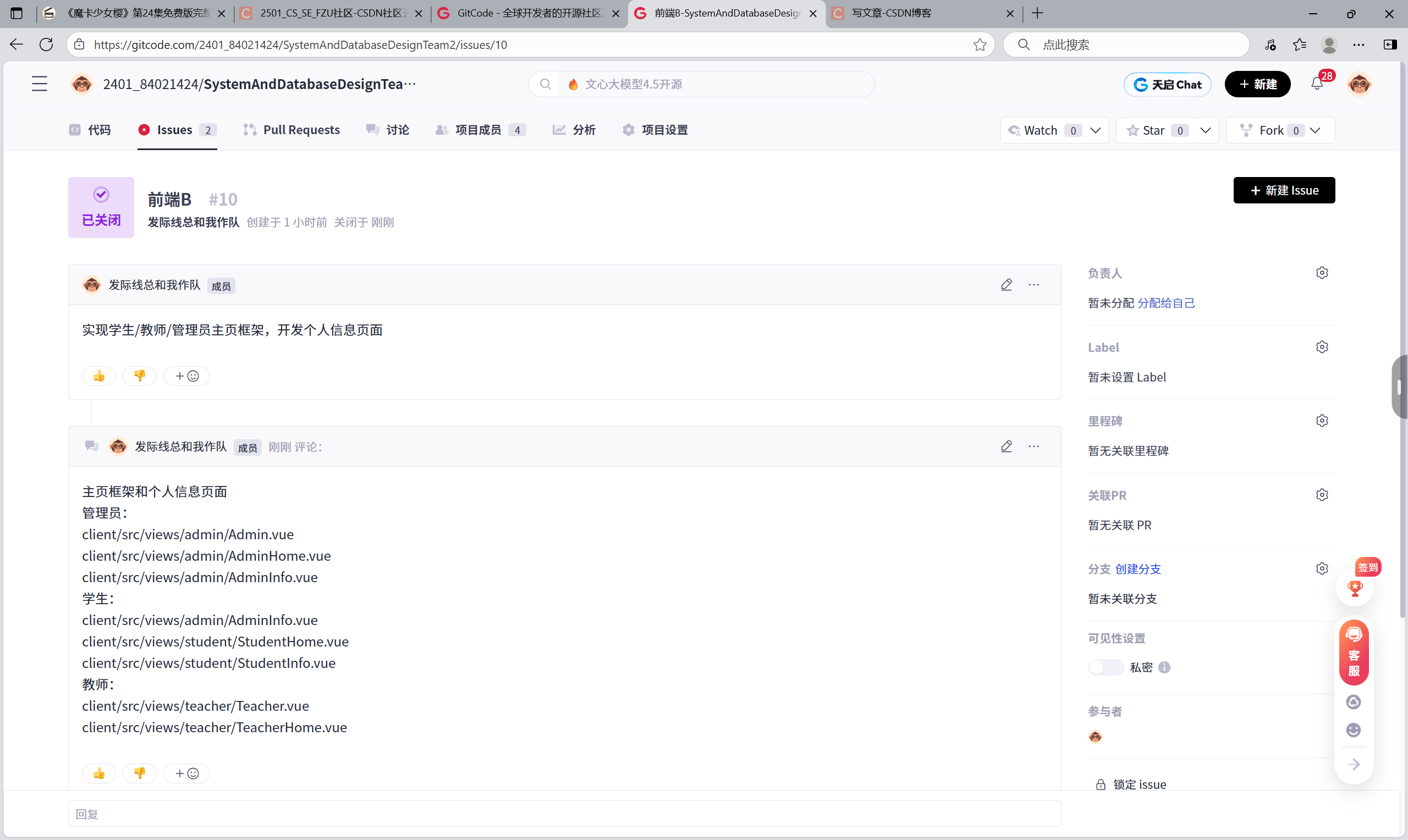Image resolution: width=1408 pixels, height=840 pixels.
Task: Click the info icon beside 私密
Action: (1164, 667)
